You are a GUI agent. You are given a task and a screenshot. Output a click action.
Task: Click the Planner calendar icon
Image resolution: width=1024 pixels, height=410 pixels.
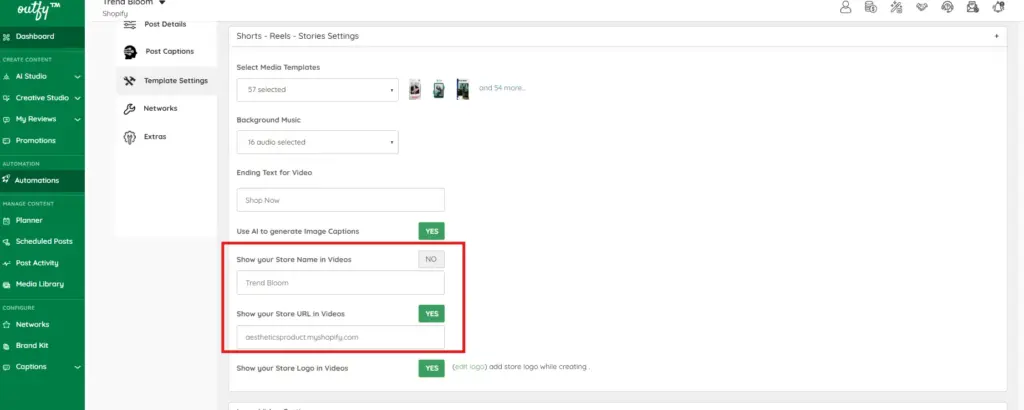pos(7,221)
